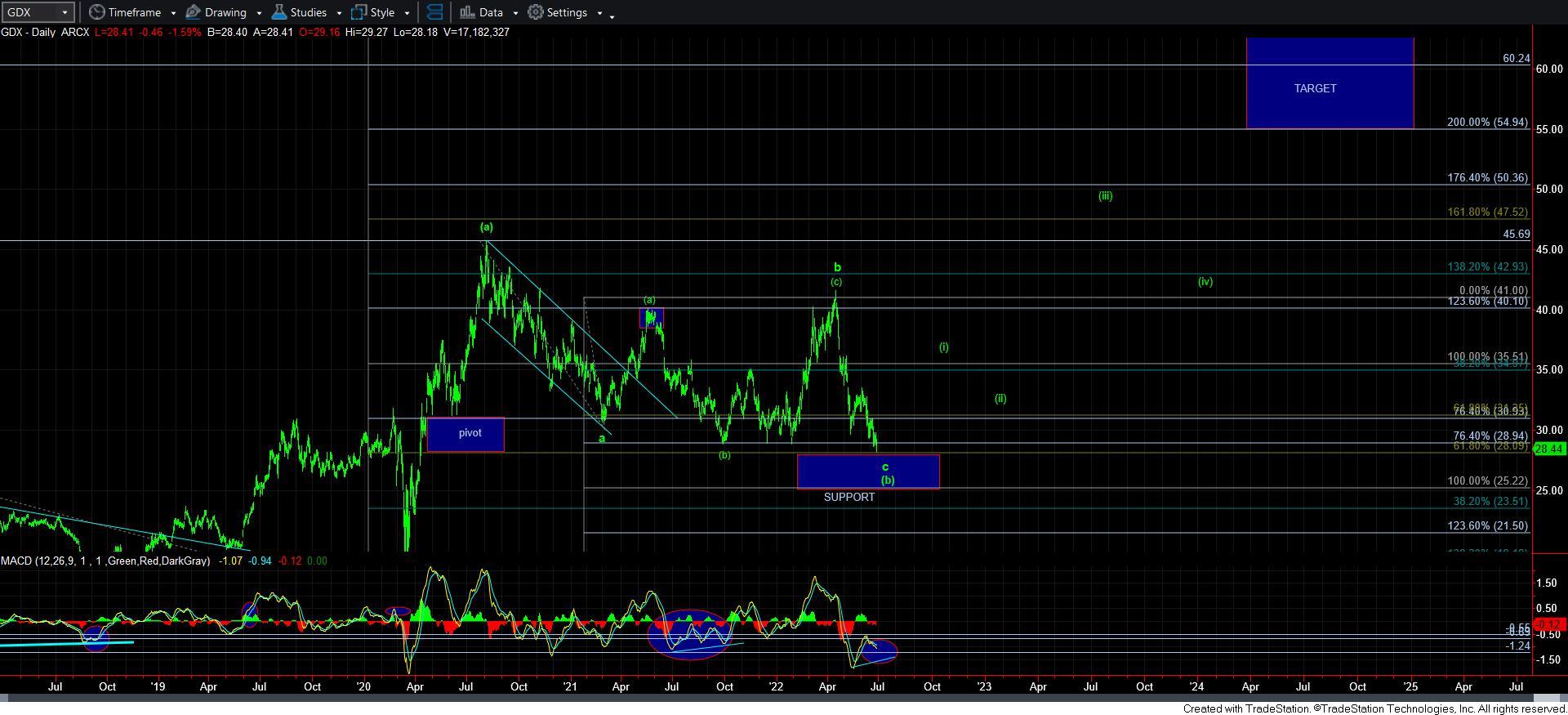Image resolution: width=1568 pixels, height=715 pixels.
Task: Expand the Settings dropdown arrow
Action: (599, 13)
